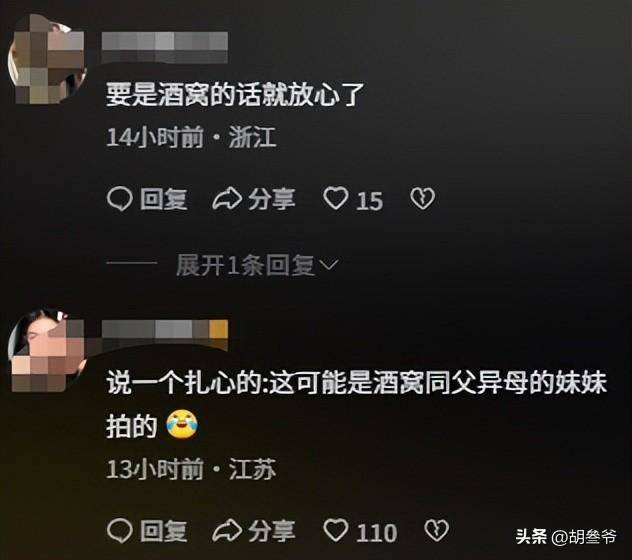This screenshot has width=632, height=560.
Task: Click 分享 text on the Zhejiang comment
Action: [x=272, y=199]
